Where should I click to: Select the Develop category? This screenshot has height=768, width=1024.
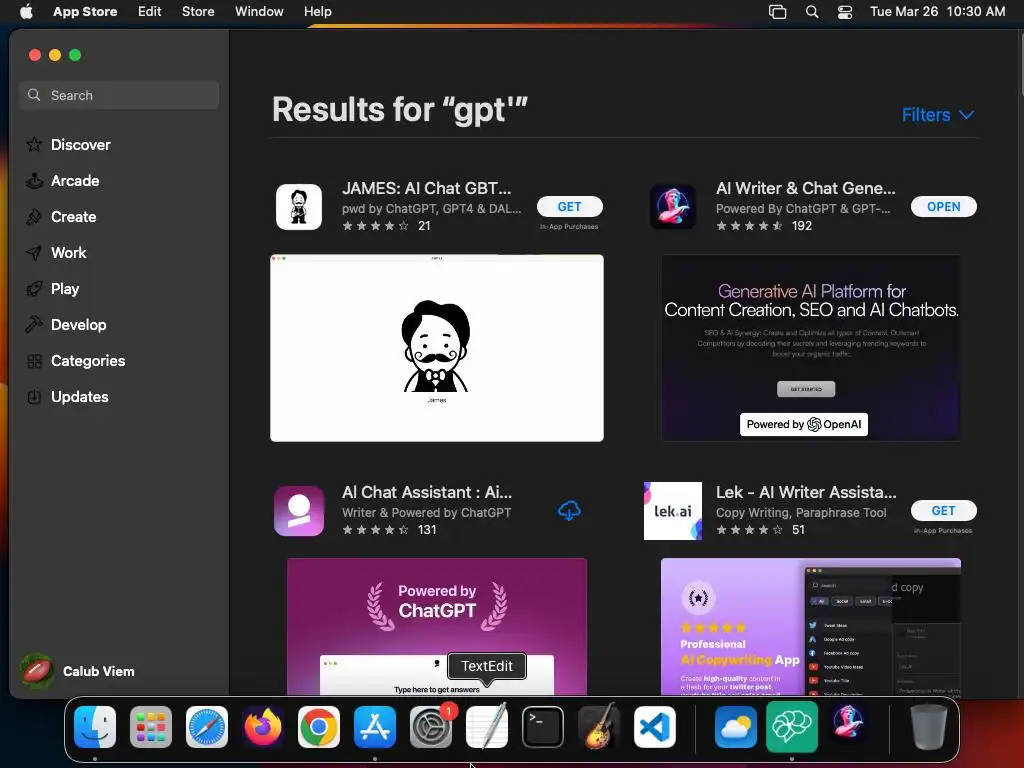point(66,325)
